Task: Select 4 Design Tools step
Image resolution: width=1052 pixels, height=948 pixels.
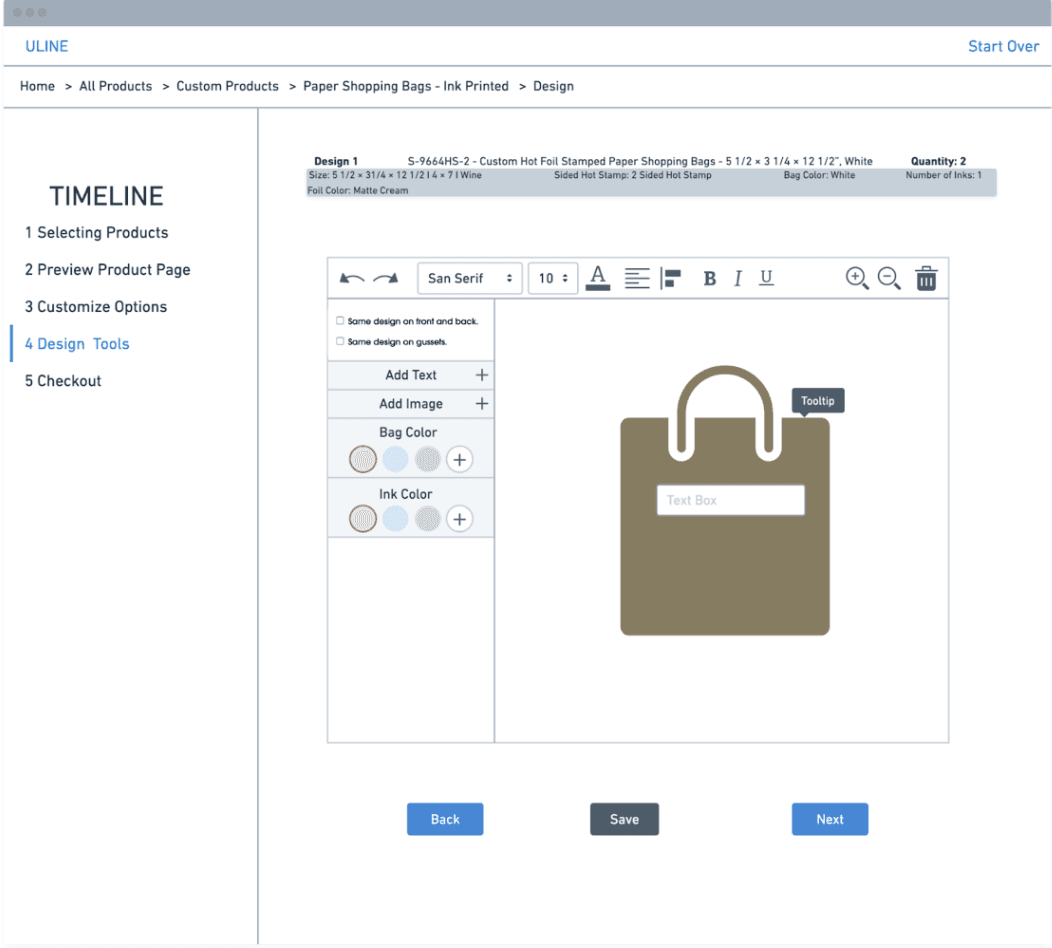Action: (77, 344)
